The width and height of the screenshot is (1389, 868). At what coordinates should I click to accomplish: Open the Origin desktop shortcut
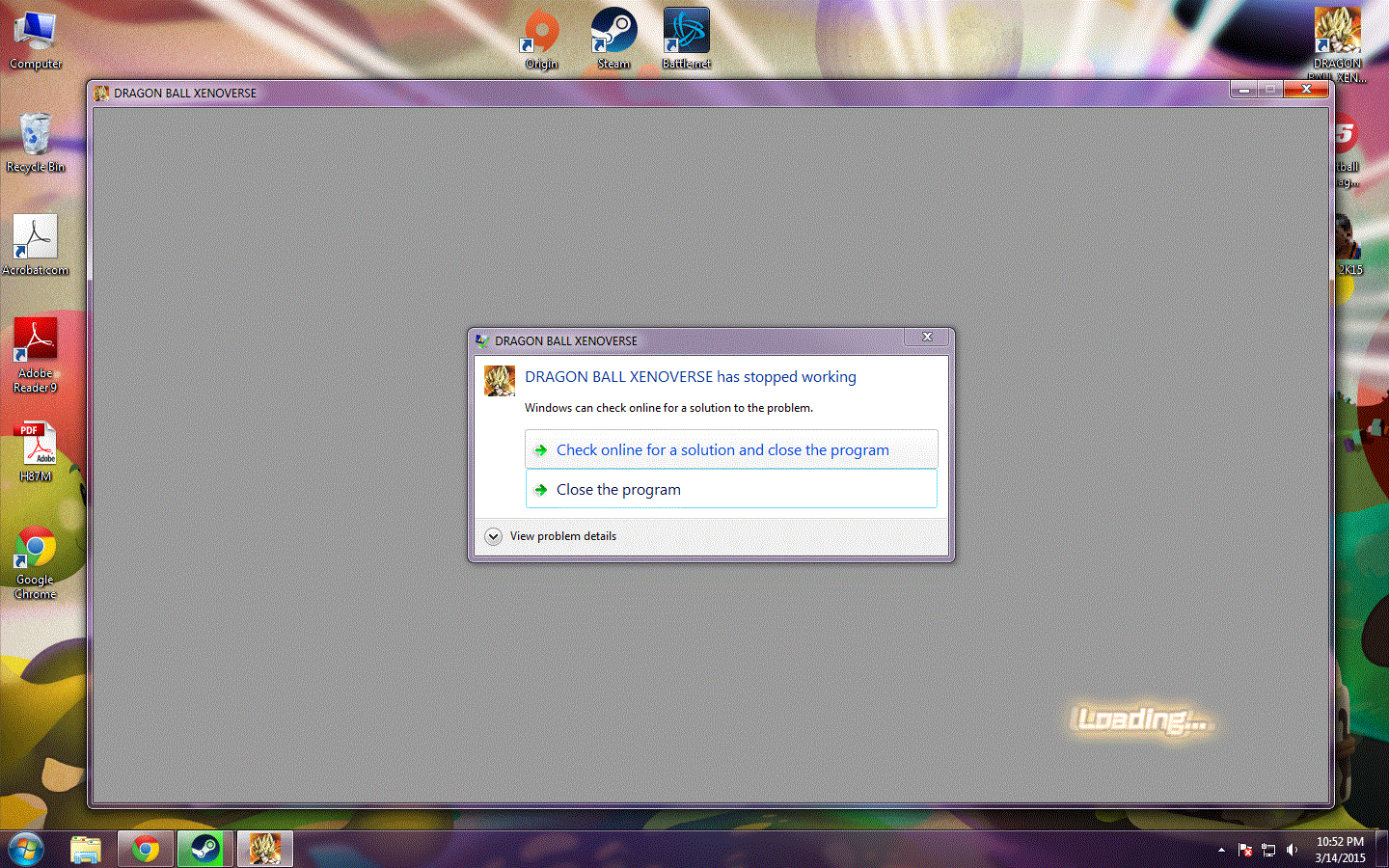[541, 39]
